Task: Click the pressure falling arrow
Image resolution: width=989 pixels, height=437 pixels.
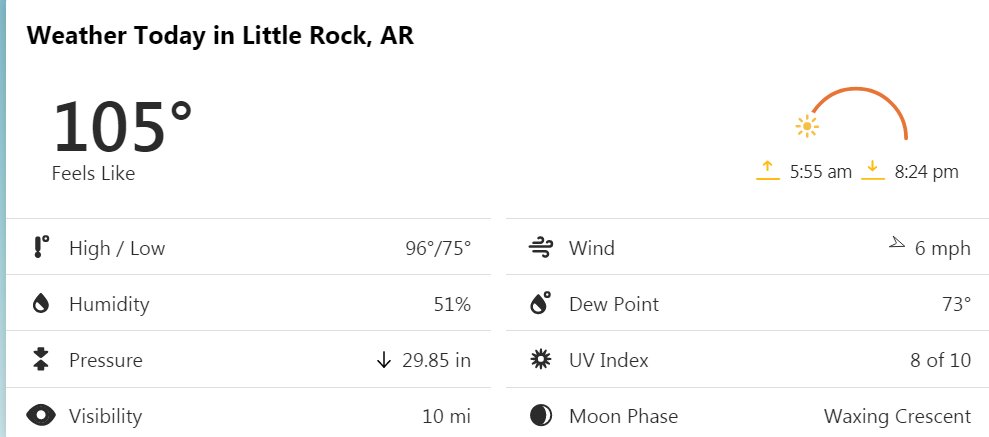Action: point(383,360)
